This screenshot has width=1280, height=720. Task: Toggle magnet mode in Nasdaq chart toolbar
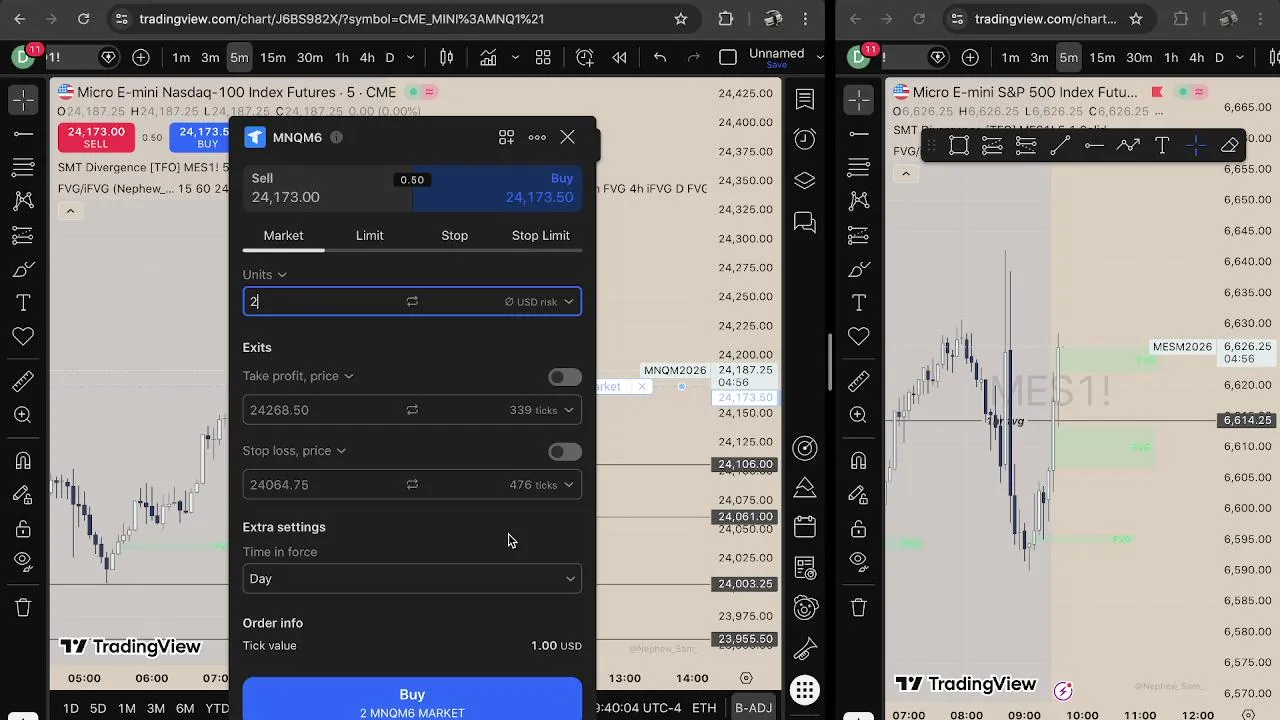23,461
